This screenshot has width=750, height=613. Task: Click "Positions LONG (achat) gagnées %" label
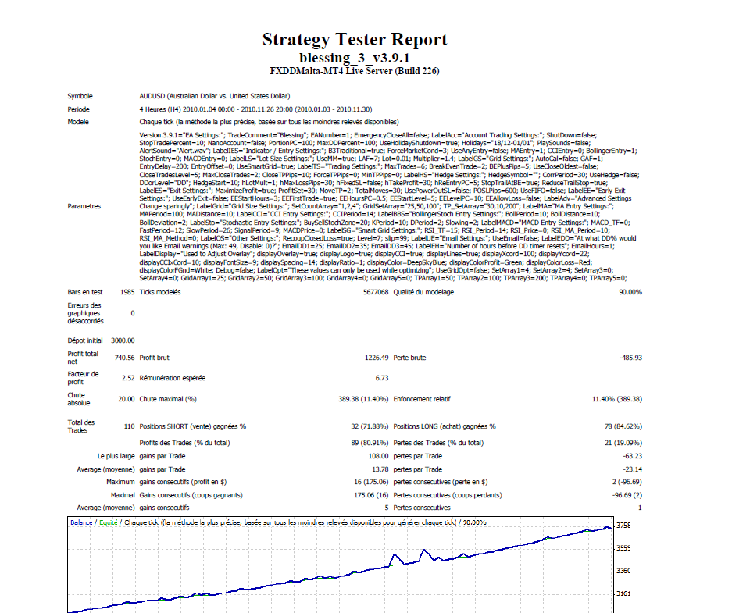pos(445,427)
